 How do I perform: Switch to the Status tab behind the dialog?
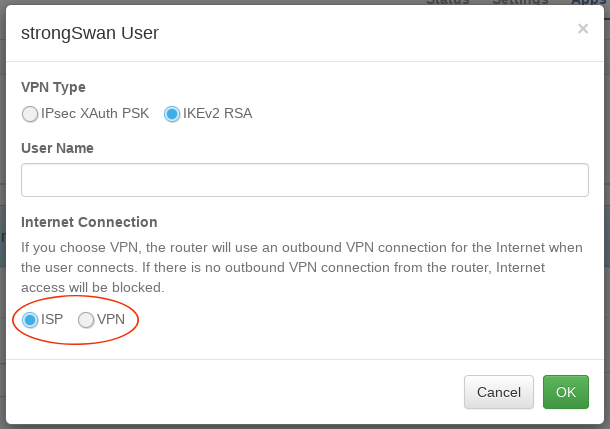pyautogui.click(x=447, y=2)
